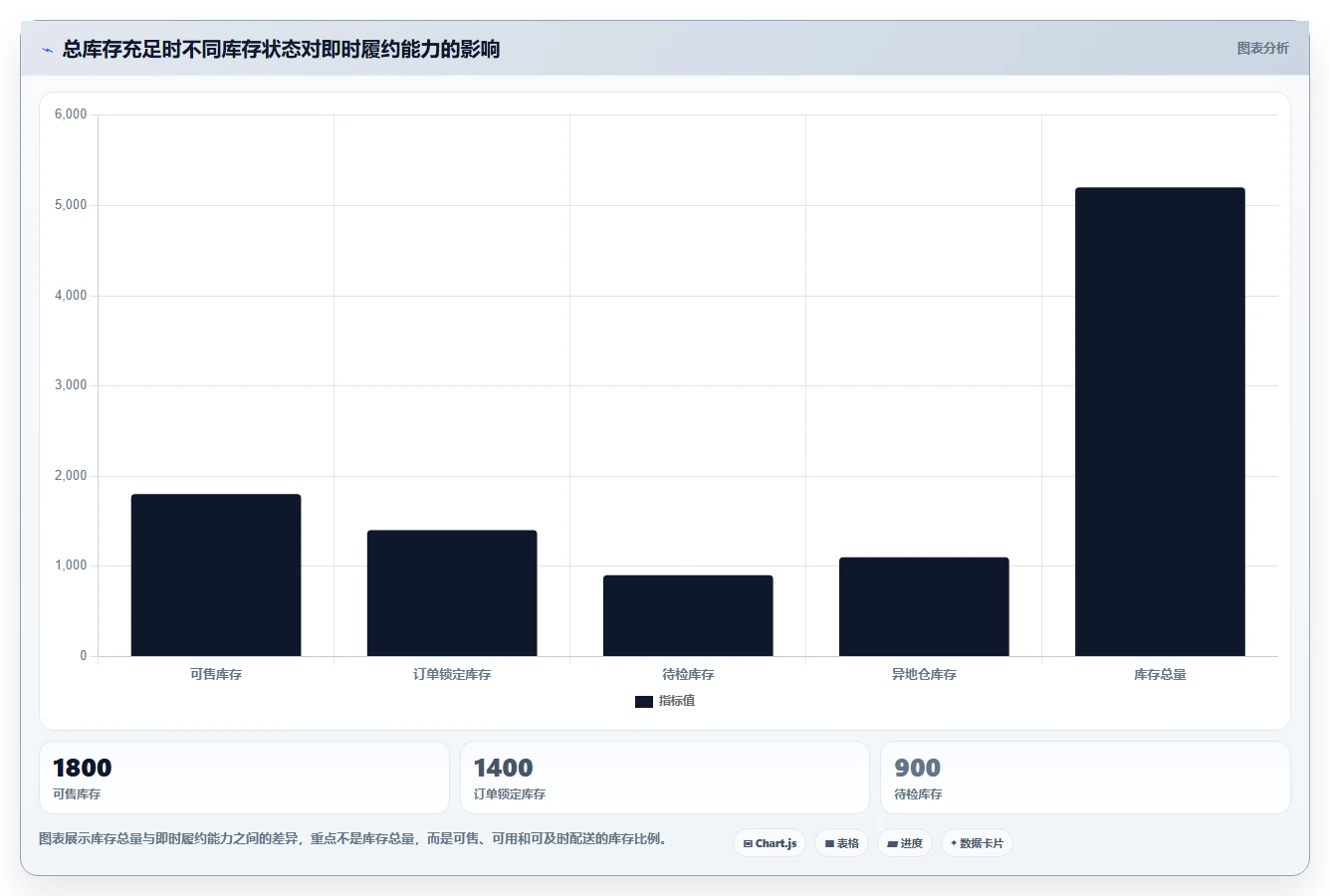Select the 数据卡片 tag chip
The height and width of the screenshot is (896, 1330).
point(977,843)
